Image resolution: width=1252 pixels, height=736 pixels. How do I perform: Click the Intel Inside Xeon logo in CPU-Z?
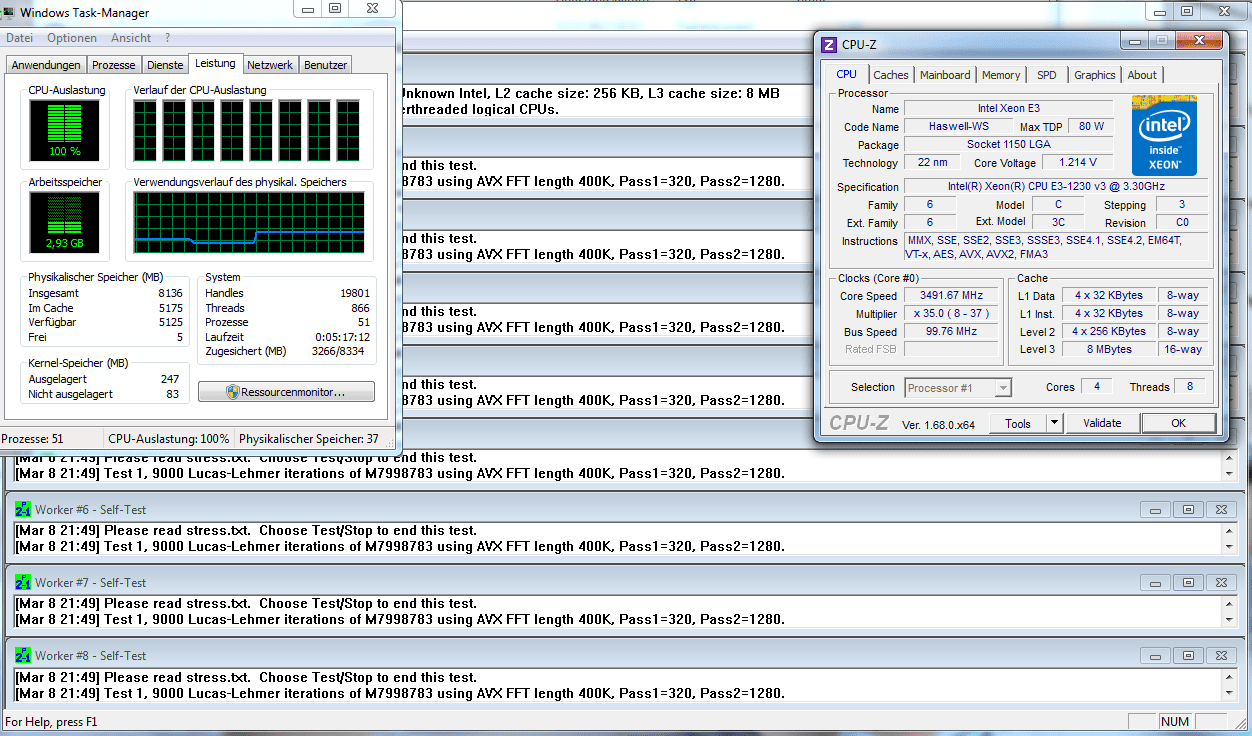coord(1164,136)
